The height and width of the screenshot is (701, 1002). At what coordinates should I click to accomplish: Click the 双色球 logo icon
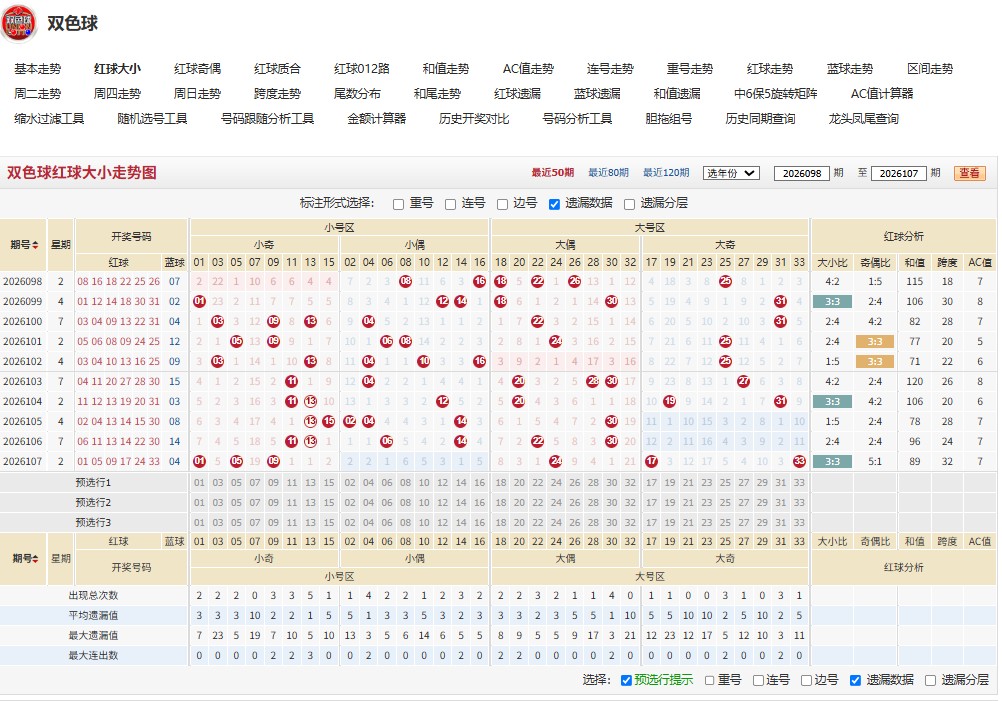coord(19,23)
